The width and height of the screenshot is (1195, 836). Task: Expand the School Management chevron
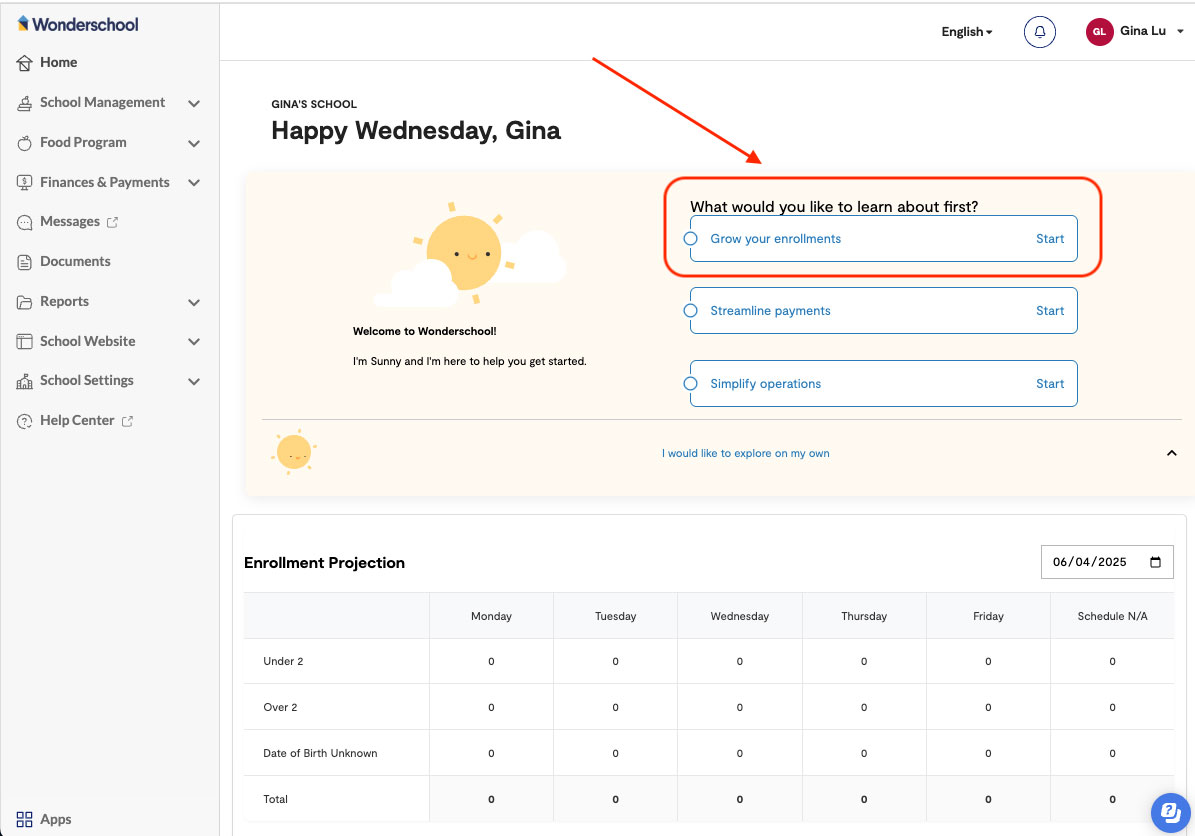click(x=194, y=103)
